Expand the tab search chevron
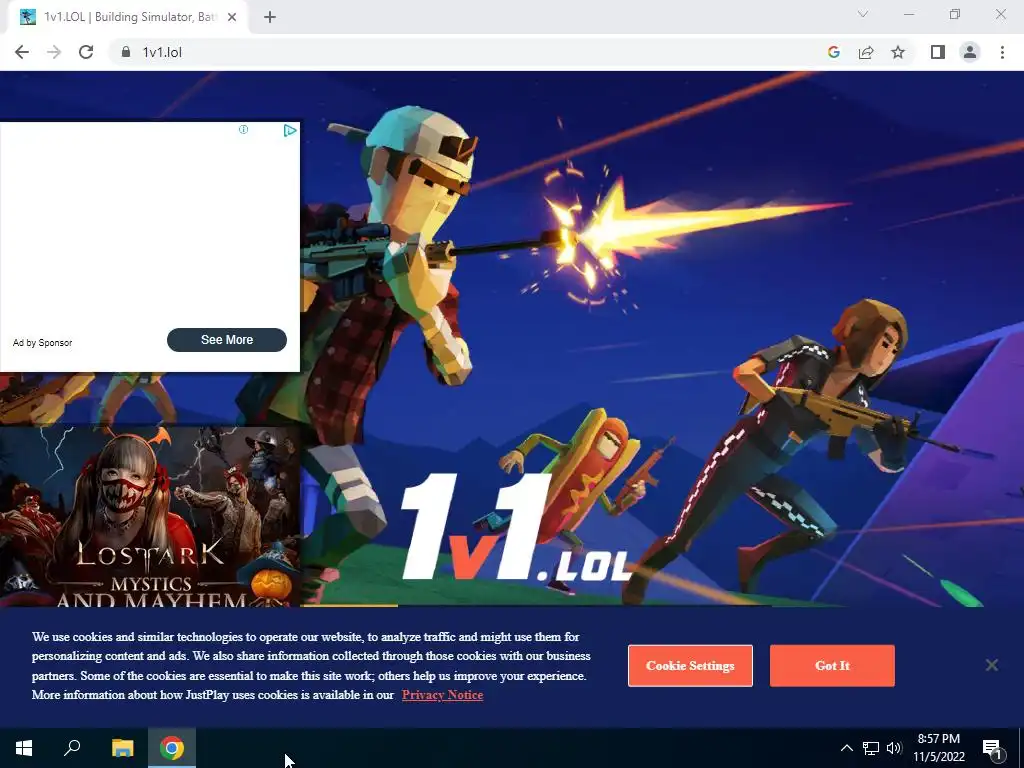 tap(863, 14)
